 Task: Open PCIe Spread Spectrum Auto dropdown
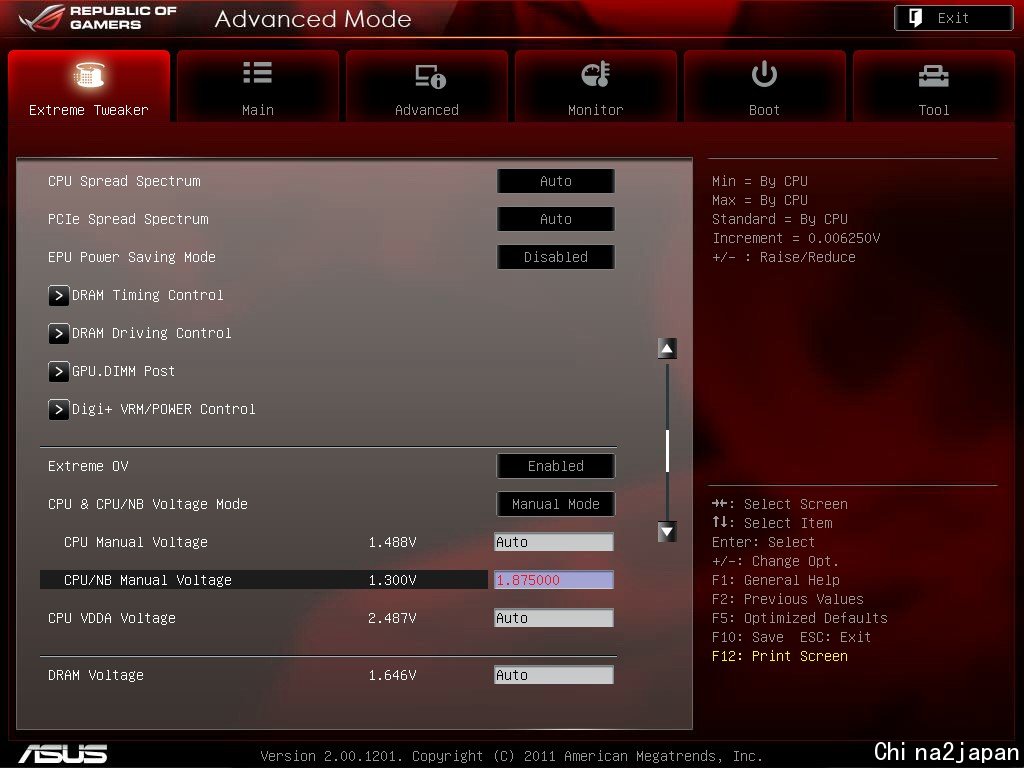pyautogui.click(x=556, y=219)
